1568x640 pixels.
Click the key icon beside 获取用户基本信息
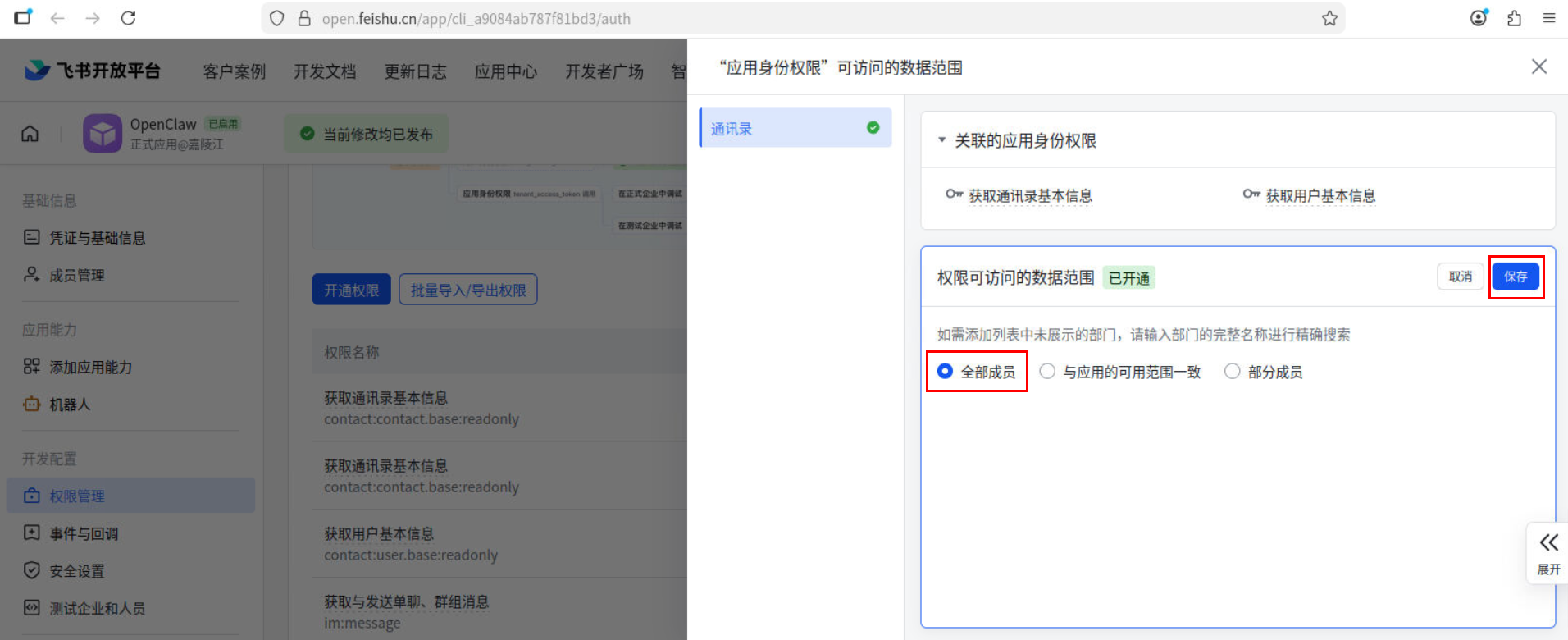click(1251, 194)
